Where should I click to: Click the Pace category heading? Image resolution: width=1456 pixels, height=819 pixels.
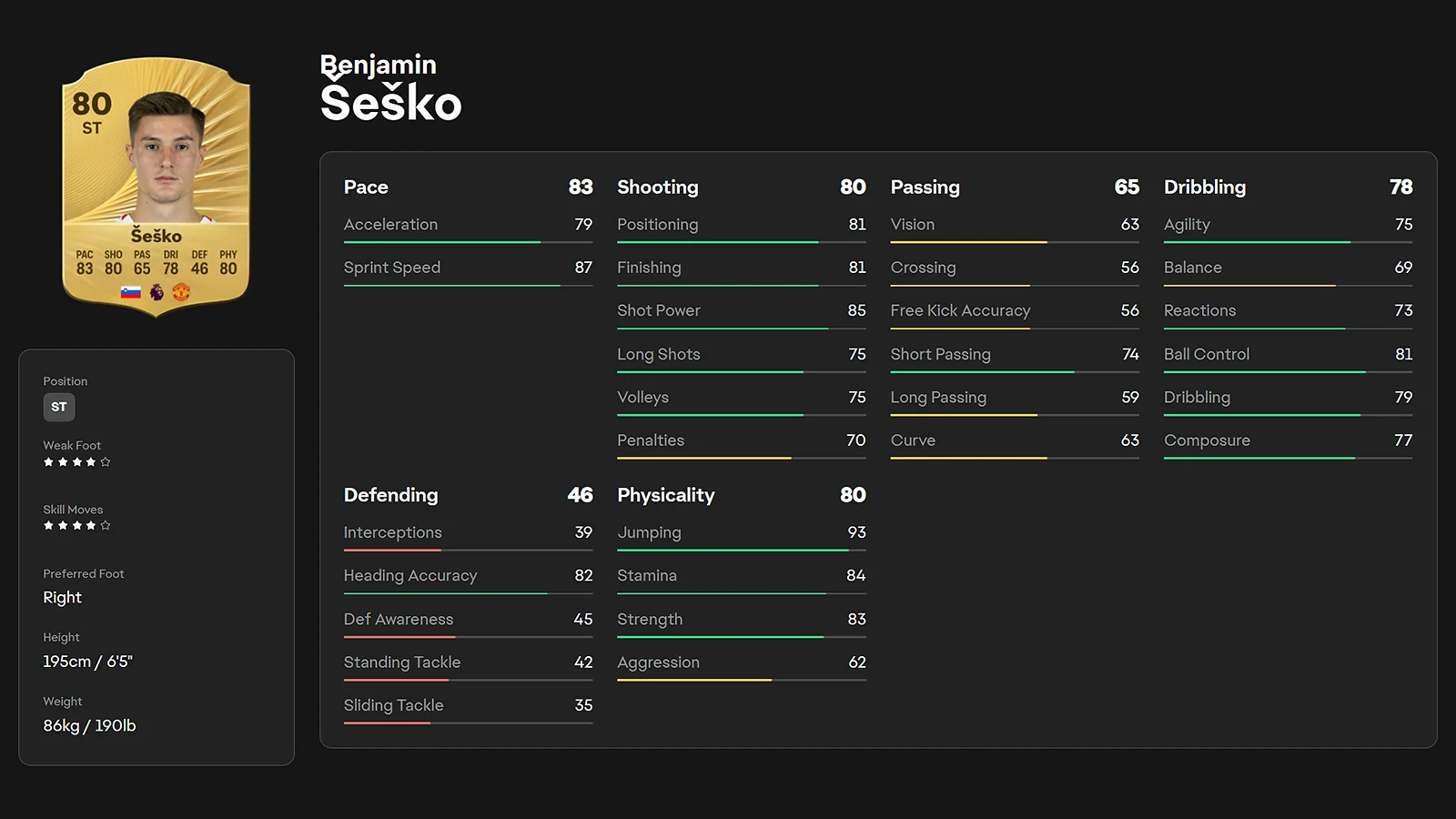(x=366, y=187)
